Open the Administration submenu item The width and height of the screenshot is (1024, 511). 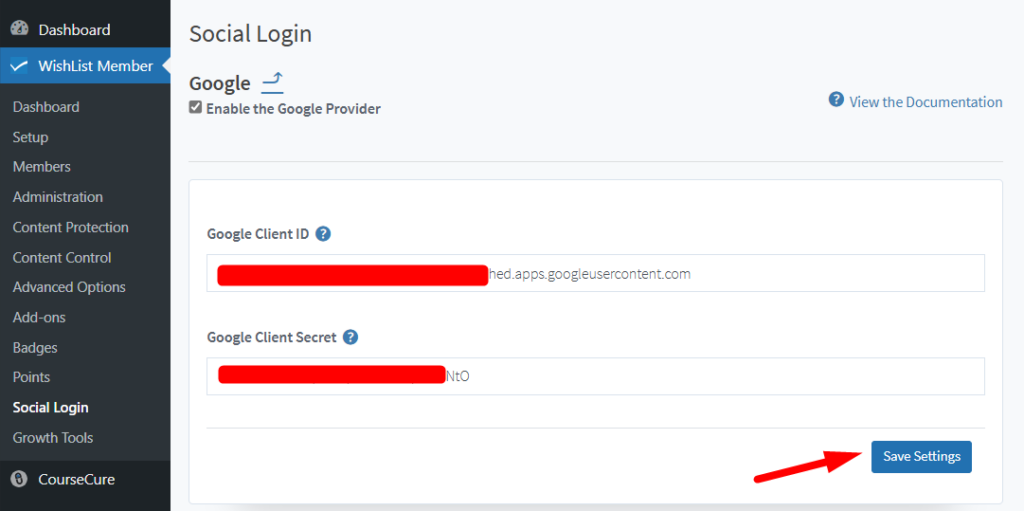click(x=57, y=197)
